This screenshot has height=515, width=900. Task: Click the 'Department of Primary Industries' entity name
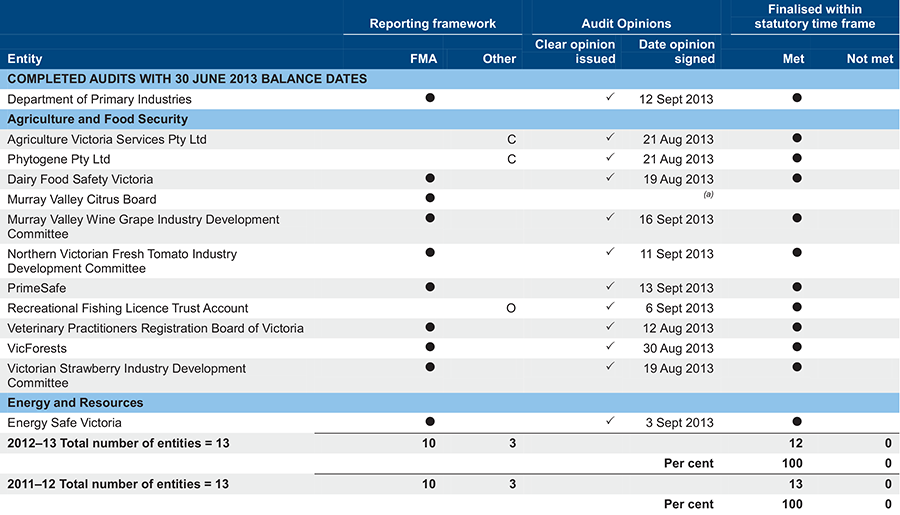(x=99, y=99)
